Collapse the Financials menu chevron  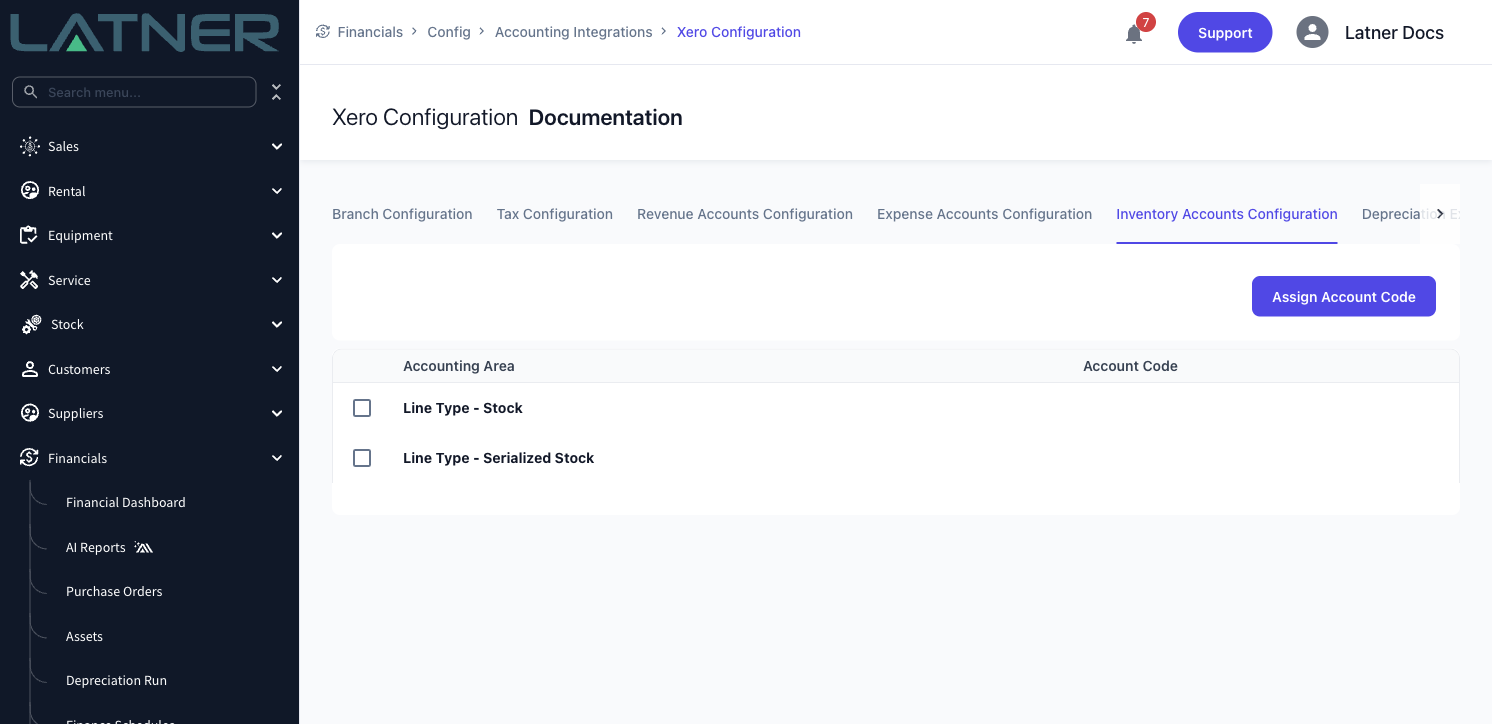(x=277, y=458)
